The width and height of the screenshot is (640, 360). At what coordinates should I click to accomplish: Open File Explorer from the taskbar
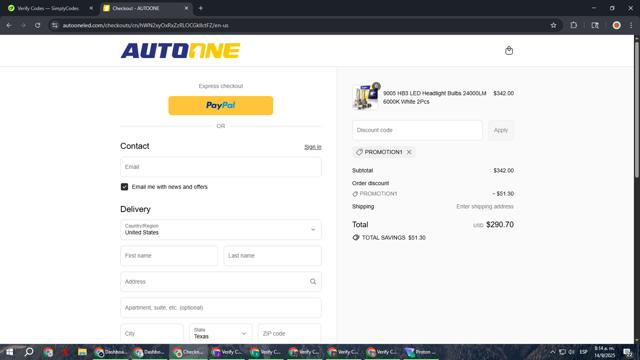82,352
